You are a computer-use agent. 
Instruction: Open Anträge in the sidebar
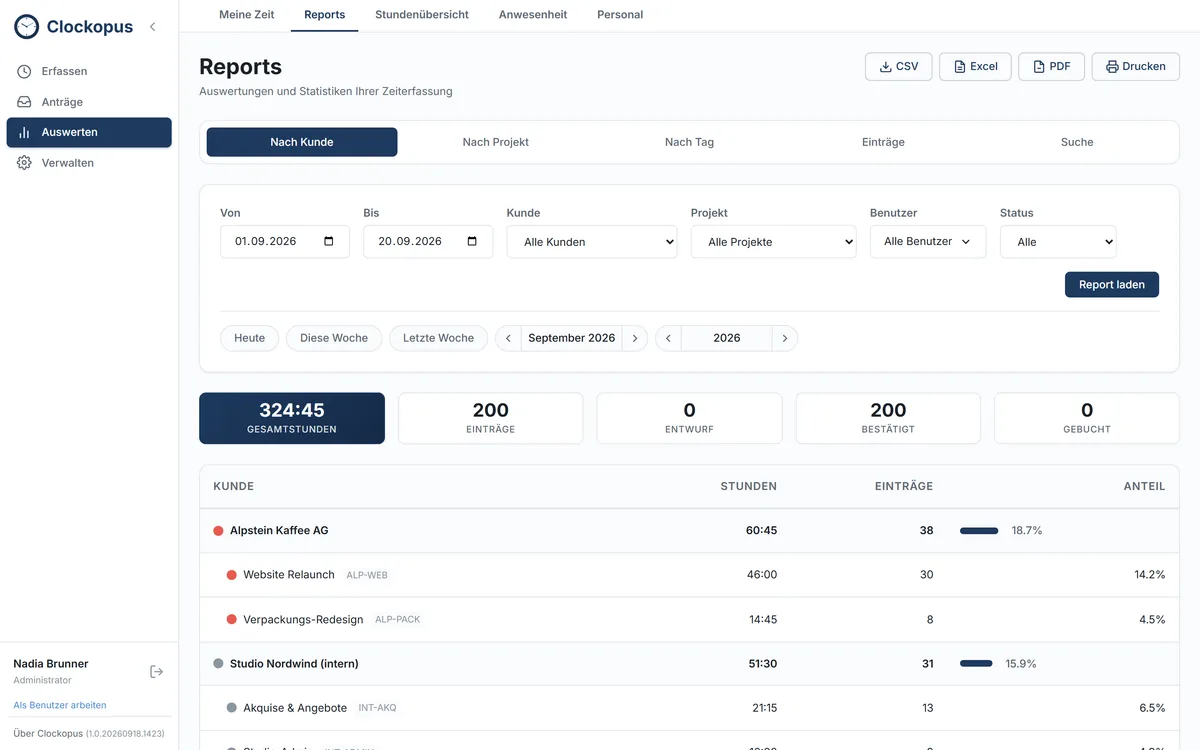pos(89,102)
